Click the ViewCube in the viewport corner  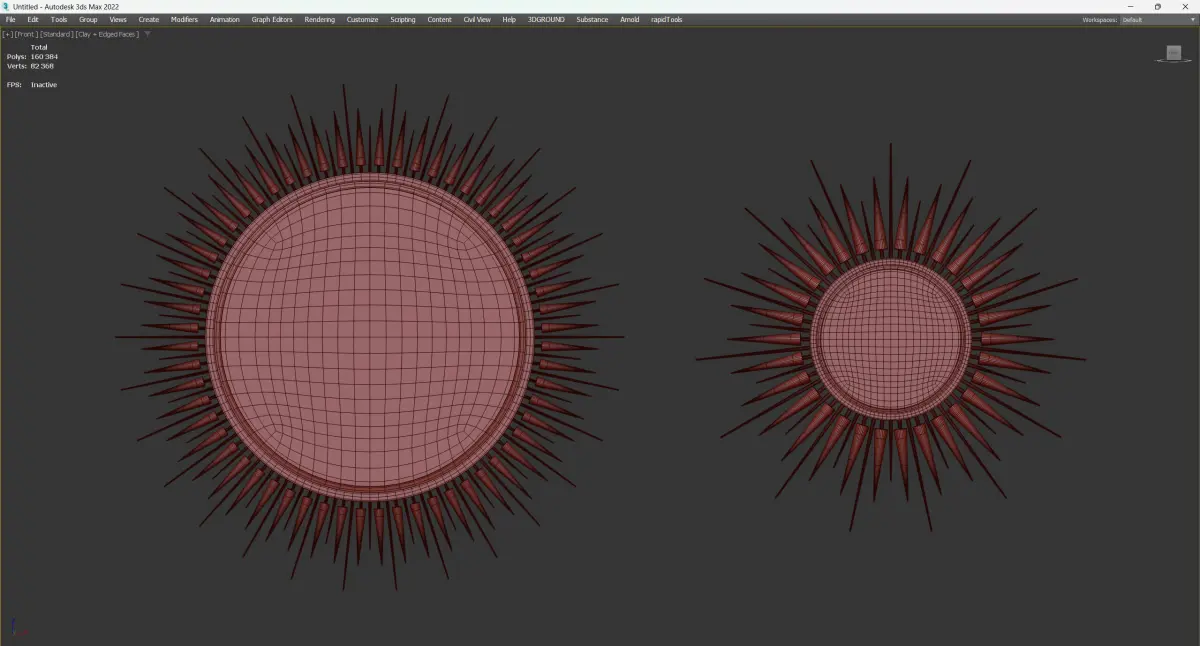point(1174,53)
